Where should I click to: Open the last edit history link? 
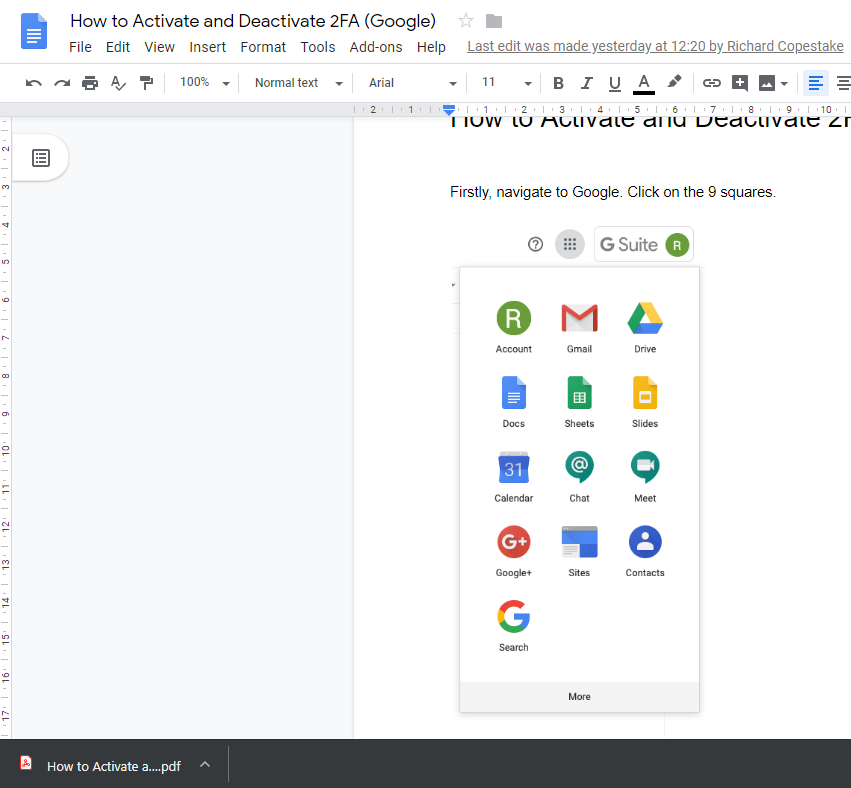[x=655, y=46]
